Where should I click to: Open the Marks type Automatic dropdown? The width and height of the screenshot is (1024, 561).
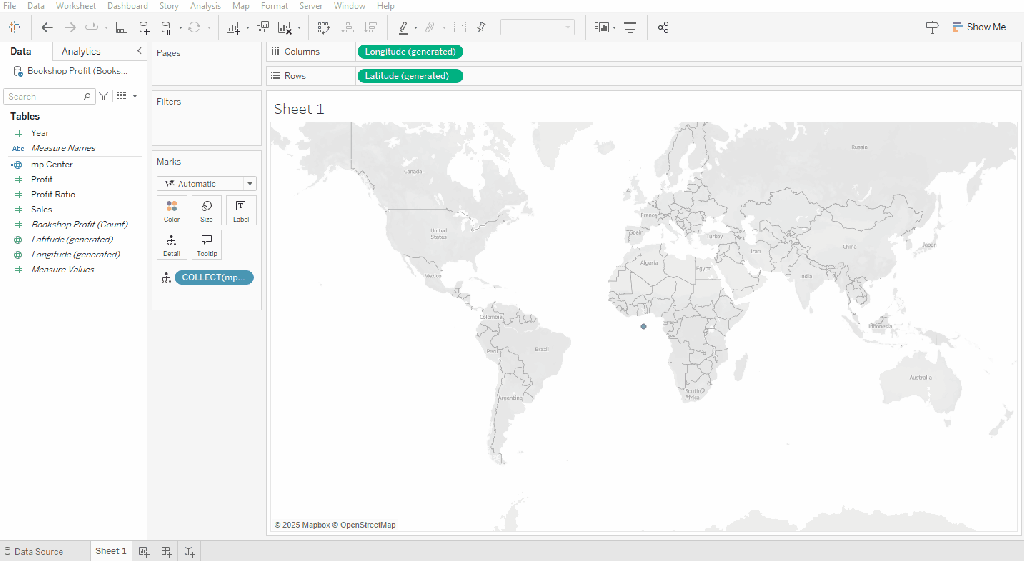(x=206, y=184)
